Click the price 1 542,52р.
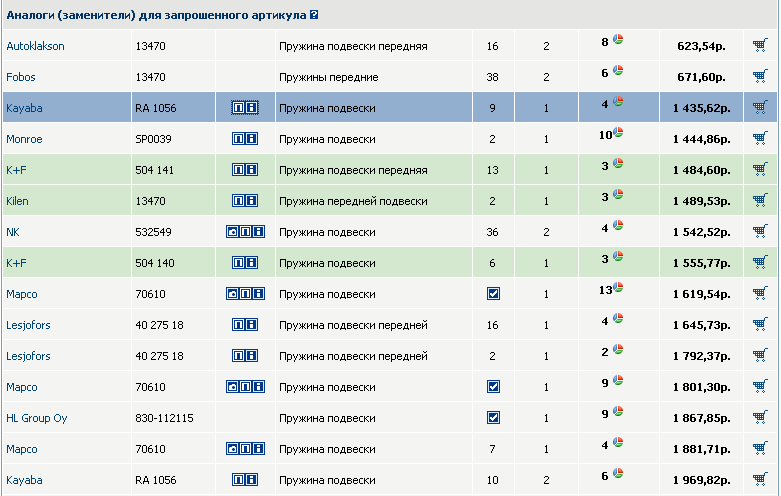Screen dimensions: 781x496 coord(701,232)
